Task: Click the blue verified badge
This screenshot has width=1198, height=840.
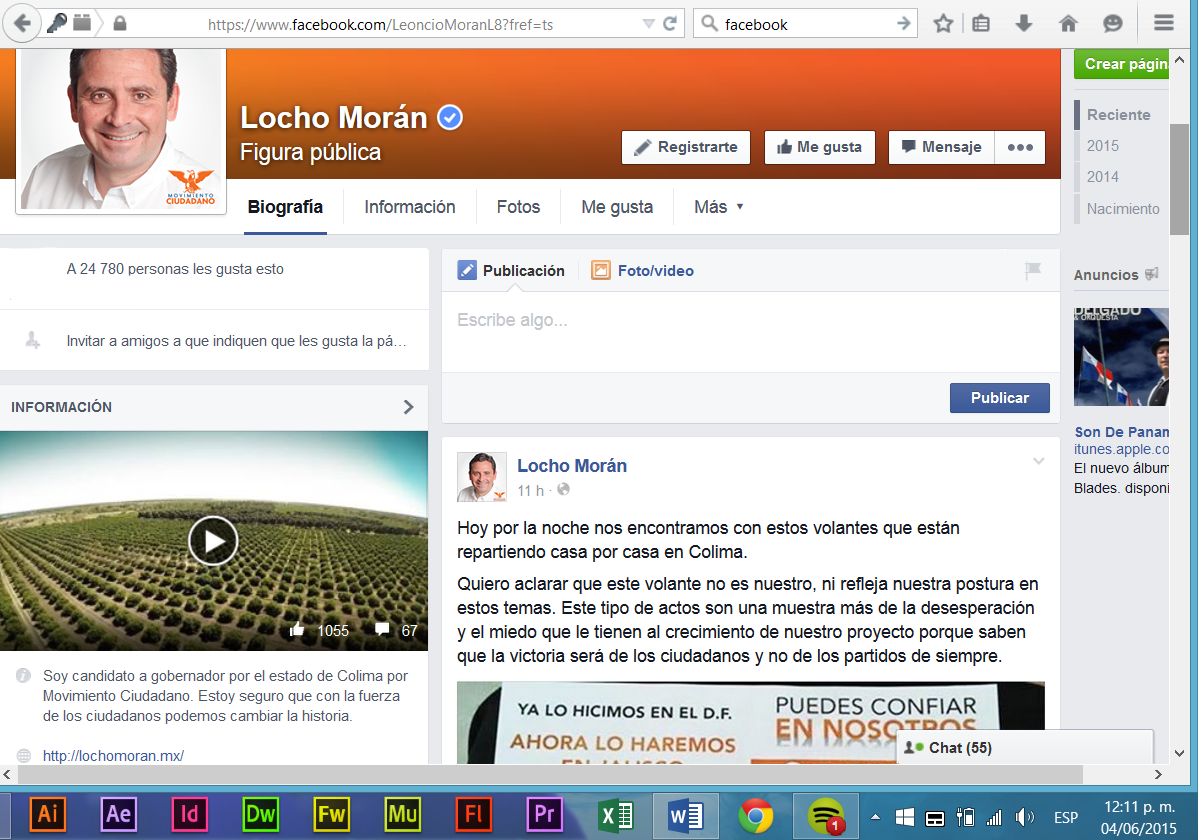Action: tap(450, 118)
